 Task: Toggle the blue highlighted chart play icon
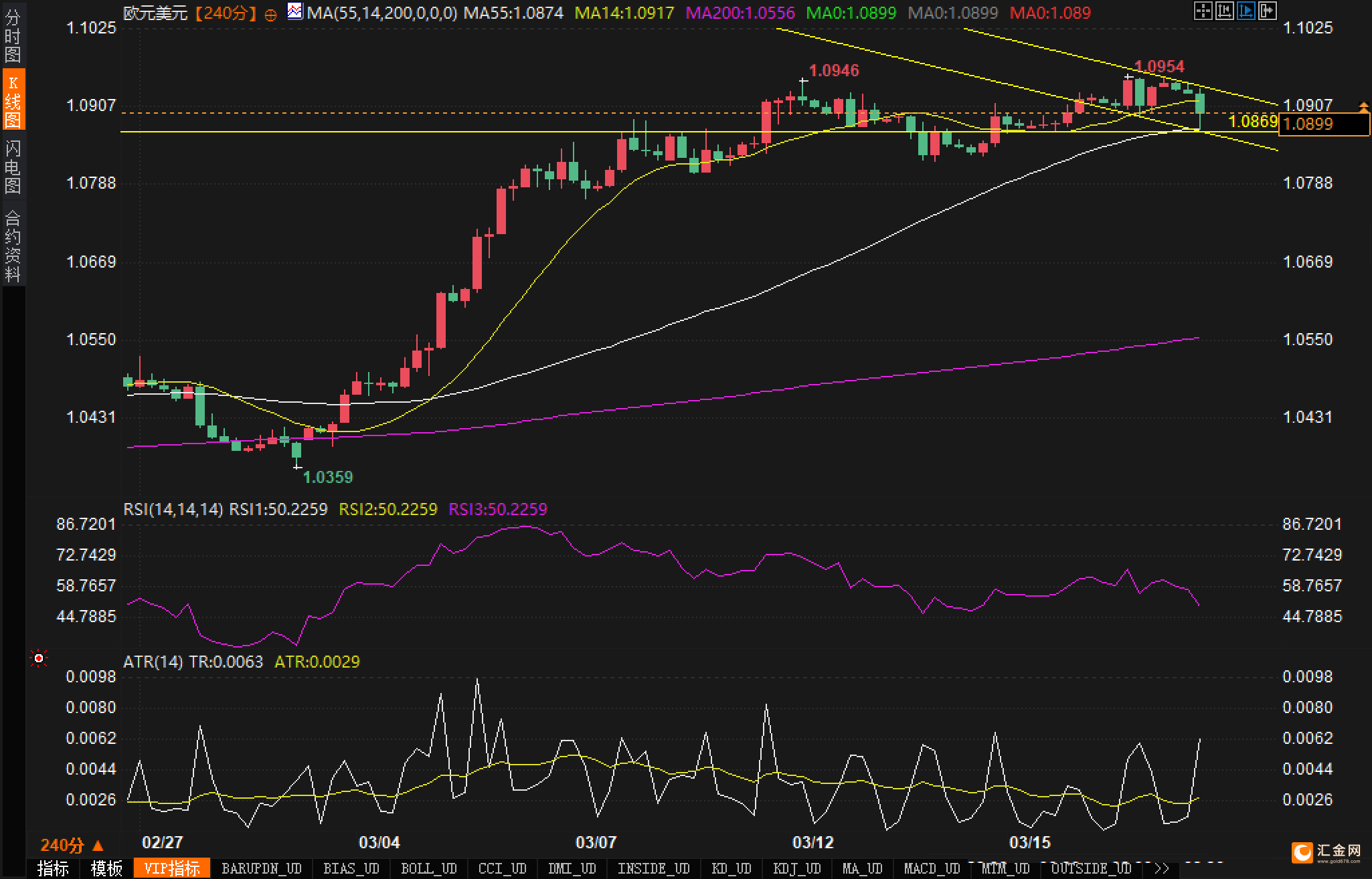click(x=1246, y=11)
